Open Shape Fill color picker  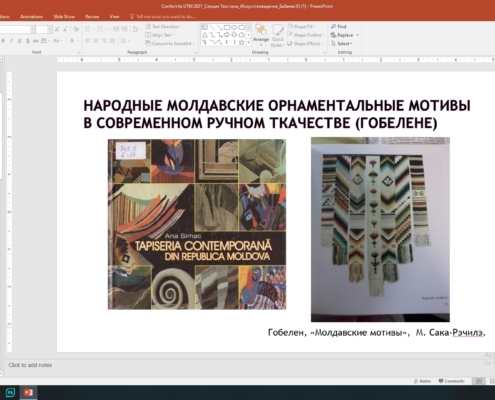[x=302, y=26]
